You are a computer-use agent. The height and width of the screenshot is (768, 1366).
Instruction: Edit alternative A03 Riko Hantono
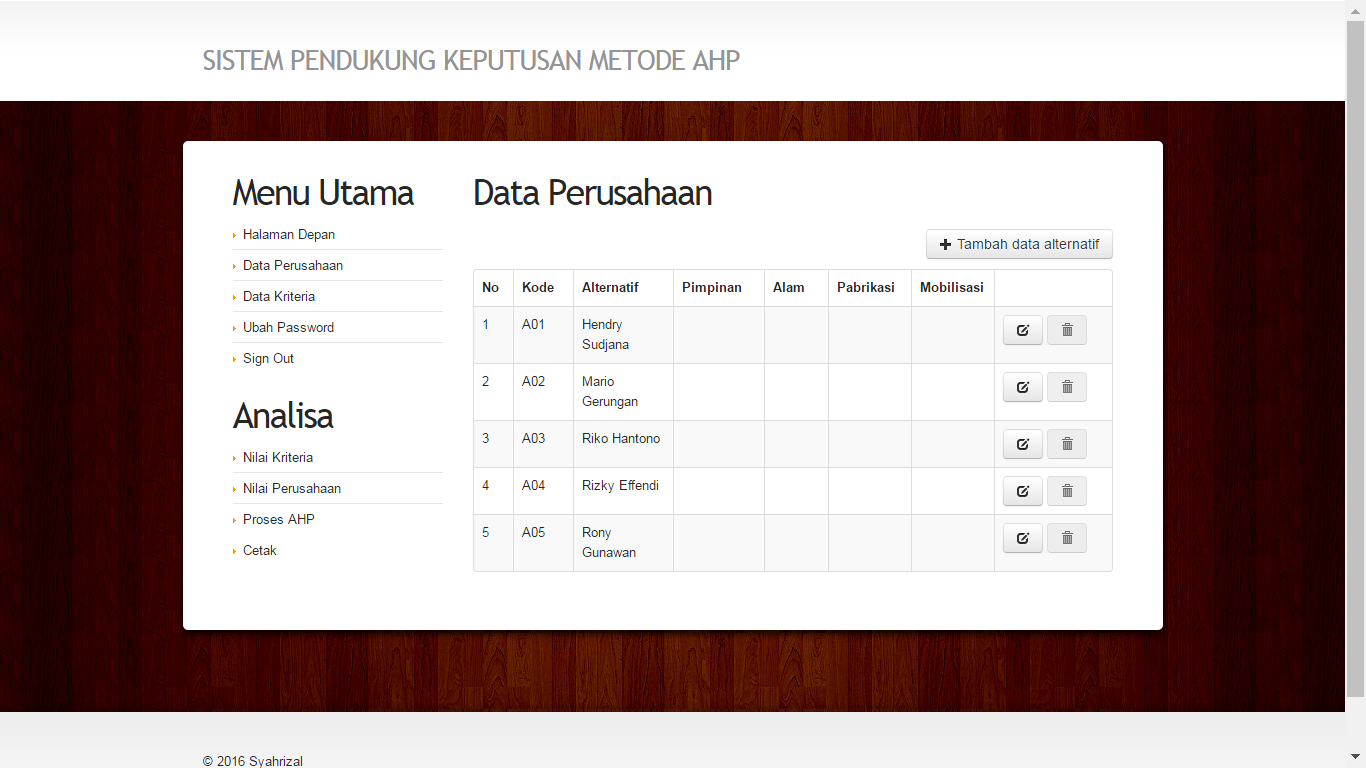pos(1022,444)
